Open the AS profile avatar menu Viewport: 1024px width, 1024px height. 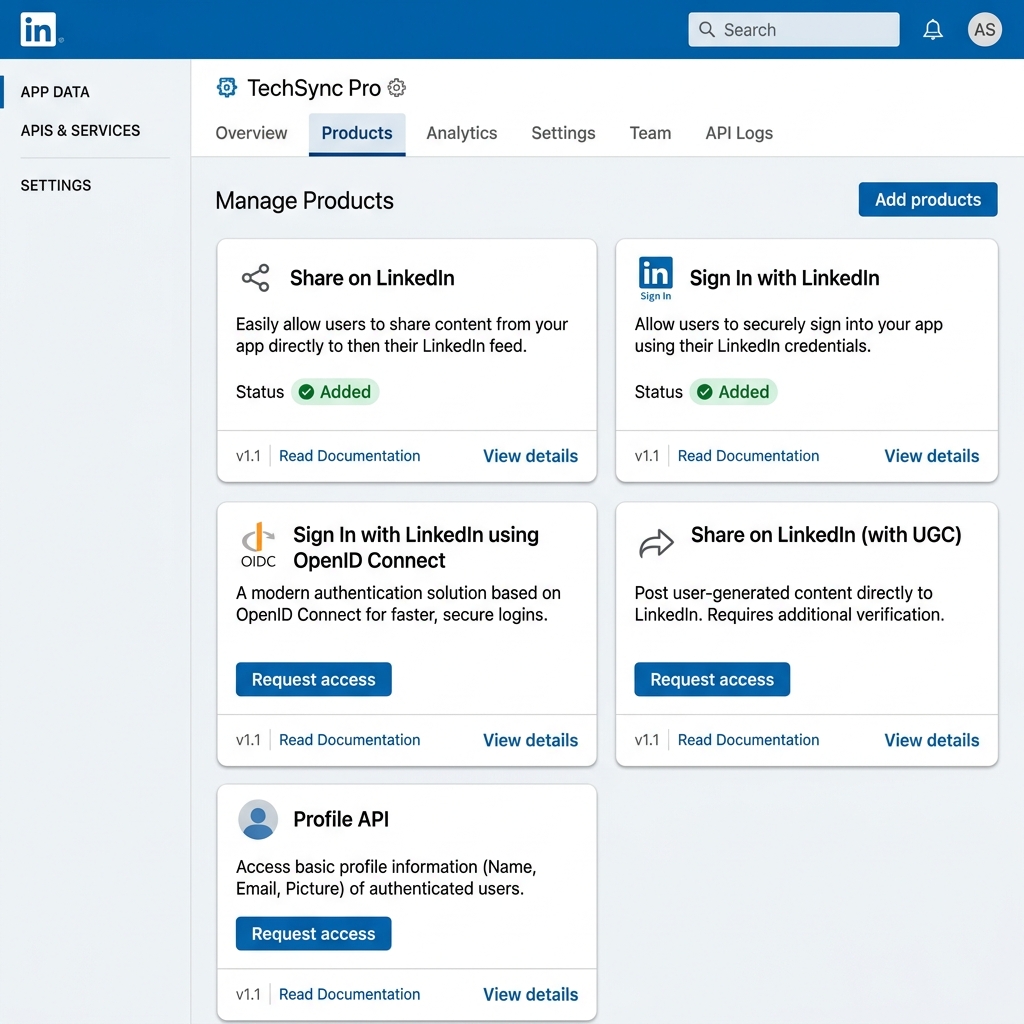click(984, 29)
